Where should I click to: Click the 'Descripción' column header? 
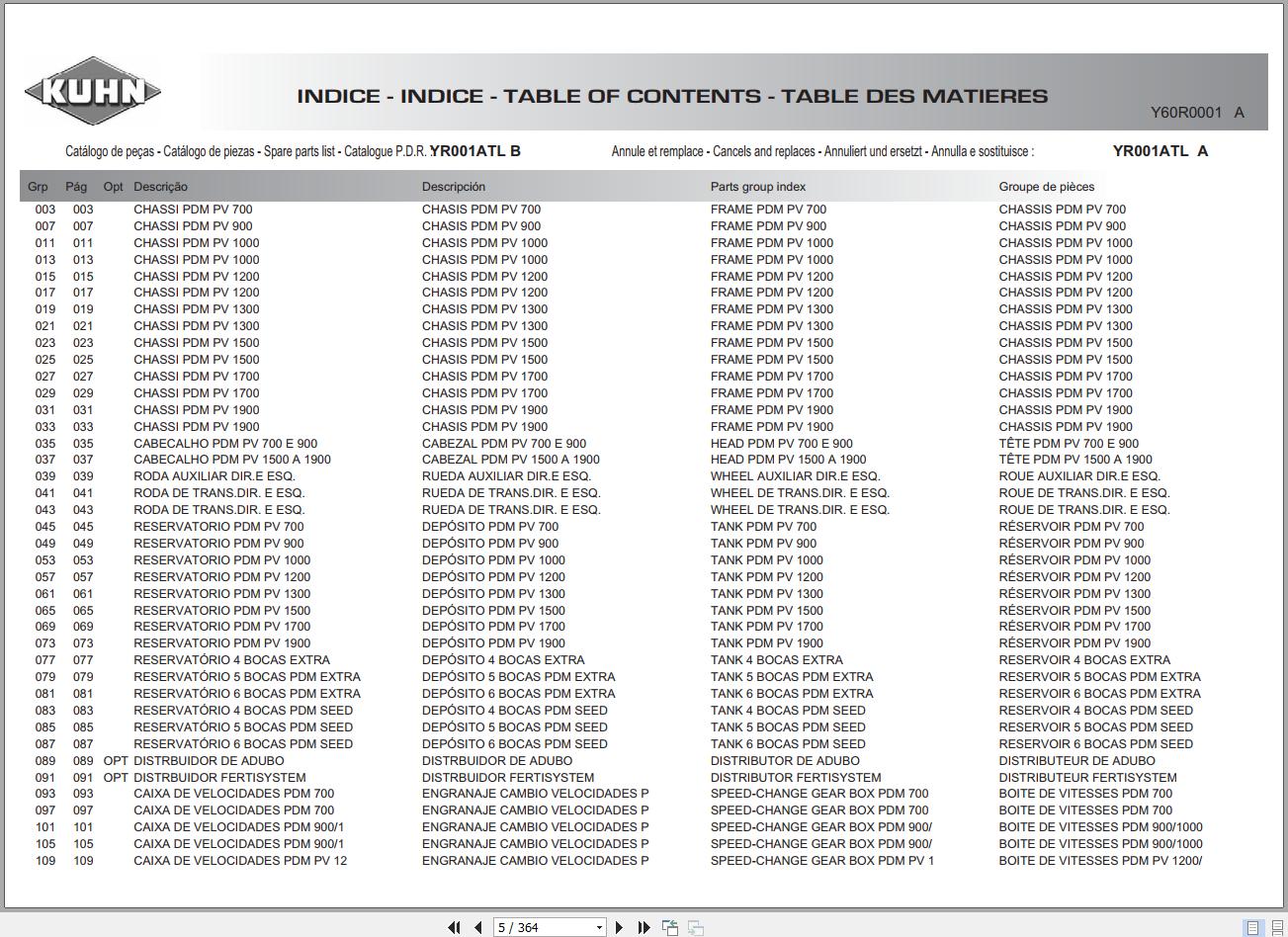click(x=454, y=187)
